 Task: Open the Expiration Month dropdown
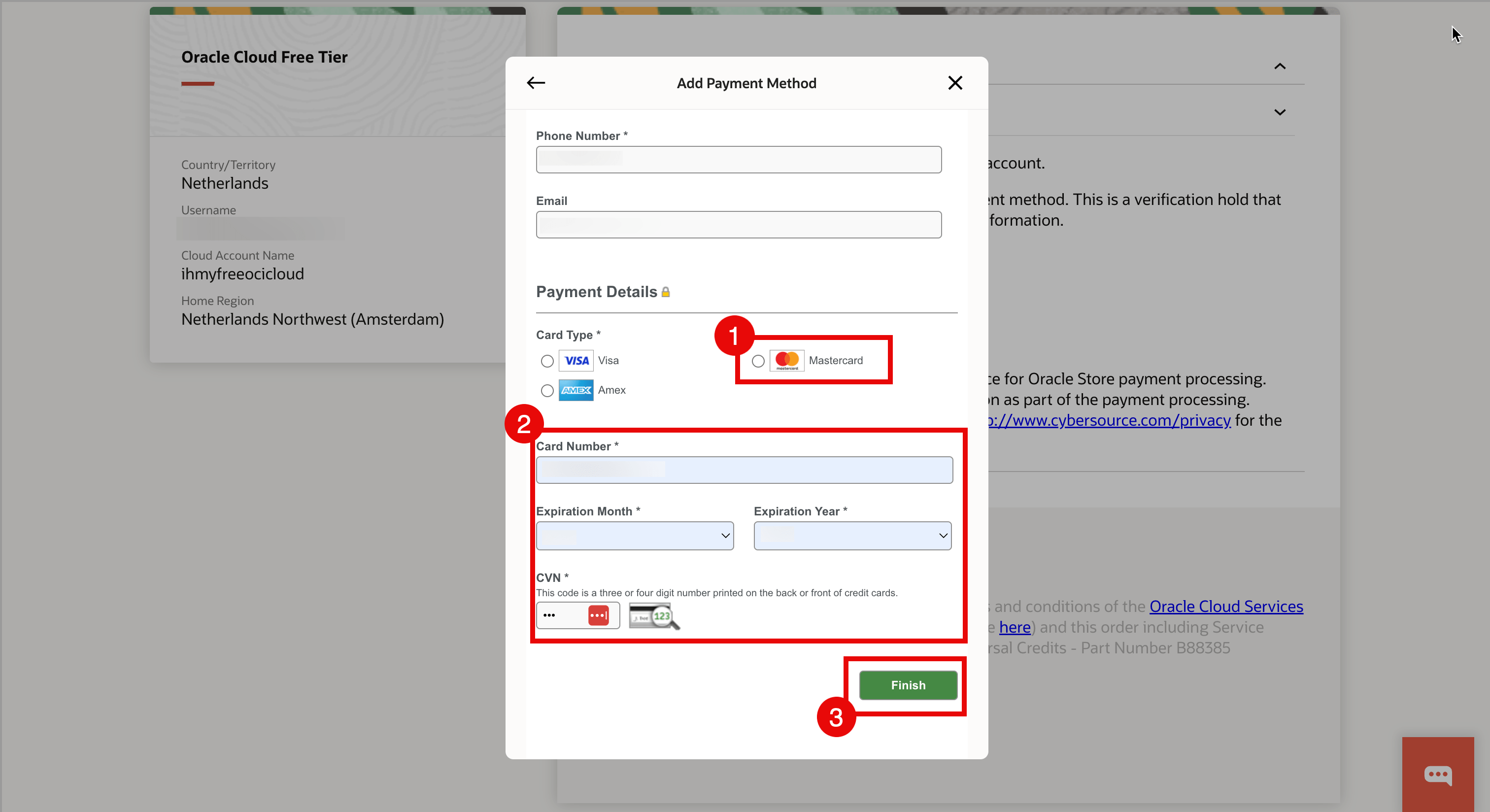635,536
